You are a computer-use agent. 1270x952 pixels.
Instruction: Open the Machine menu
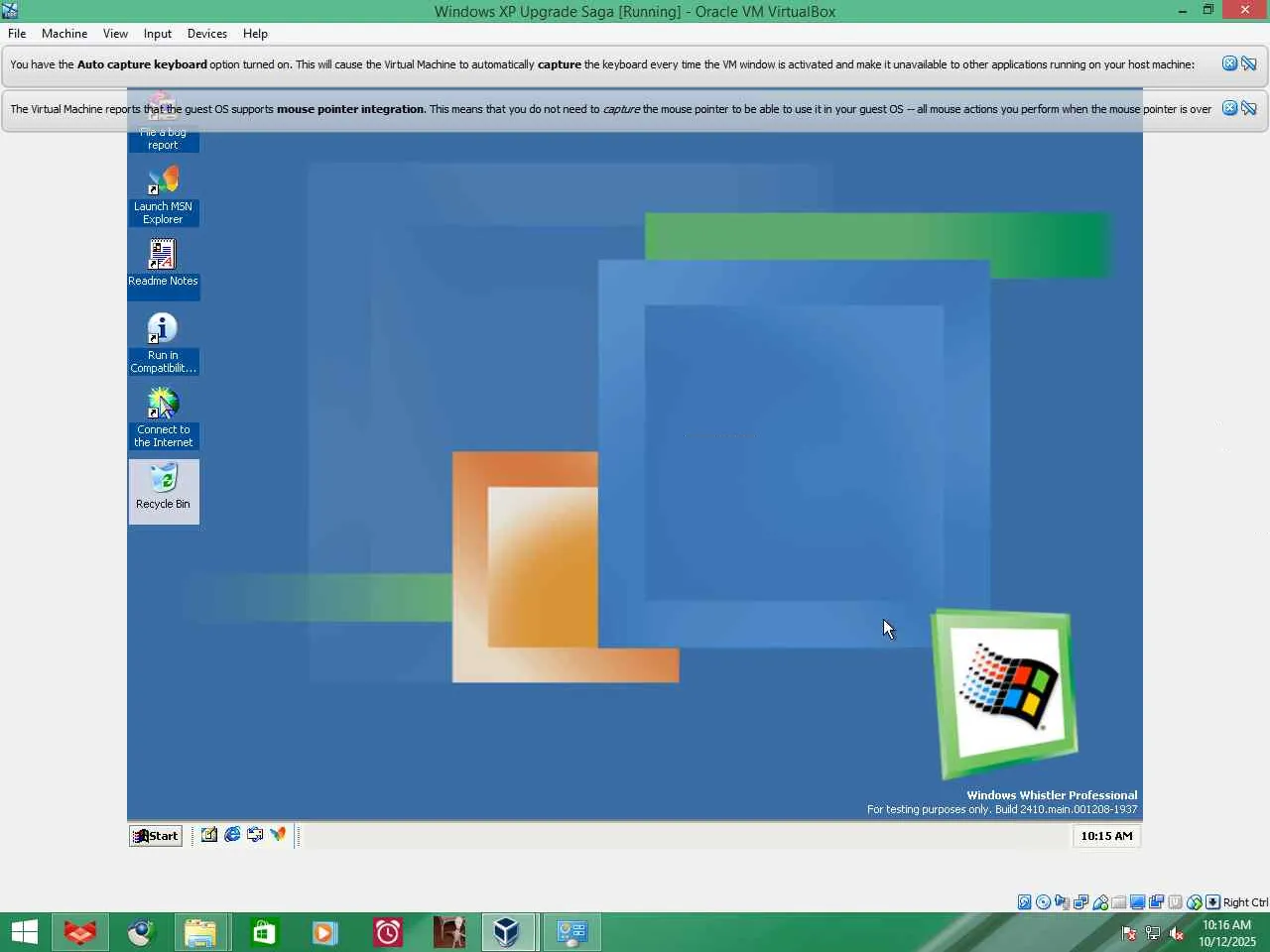[x=64, y=34]
